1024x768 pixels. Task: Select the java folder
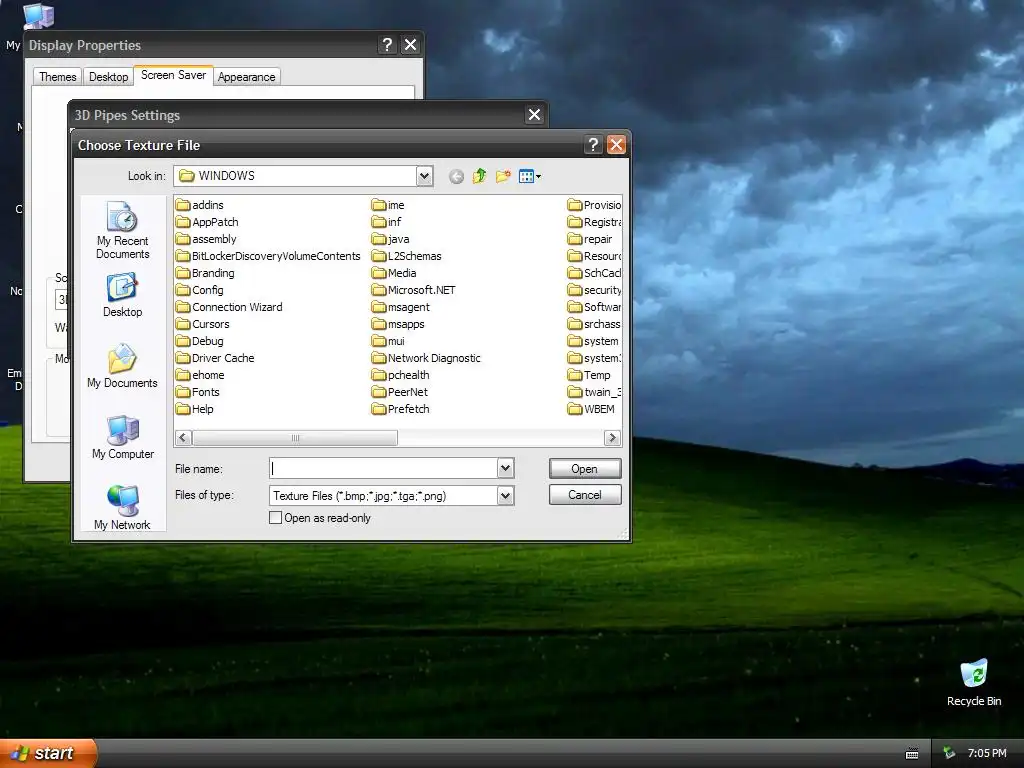[391, 239]
